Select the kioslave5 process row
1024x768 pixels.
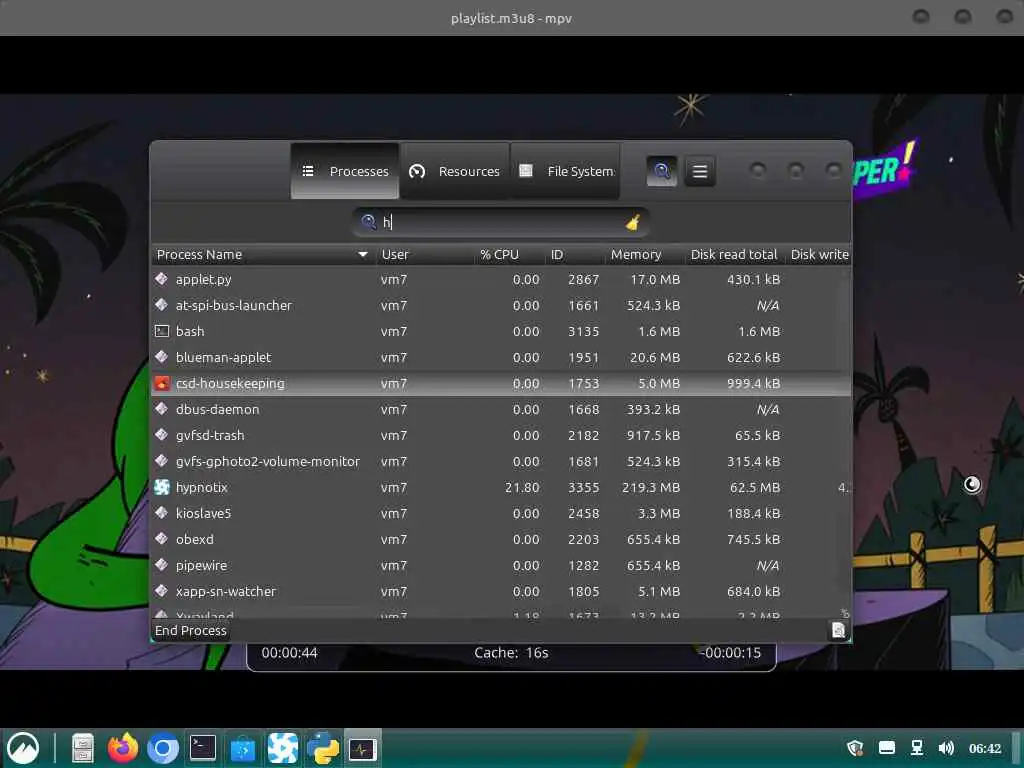pyautogui.click(x=501, y=513)
